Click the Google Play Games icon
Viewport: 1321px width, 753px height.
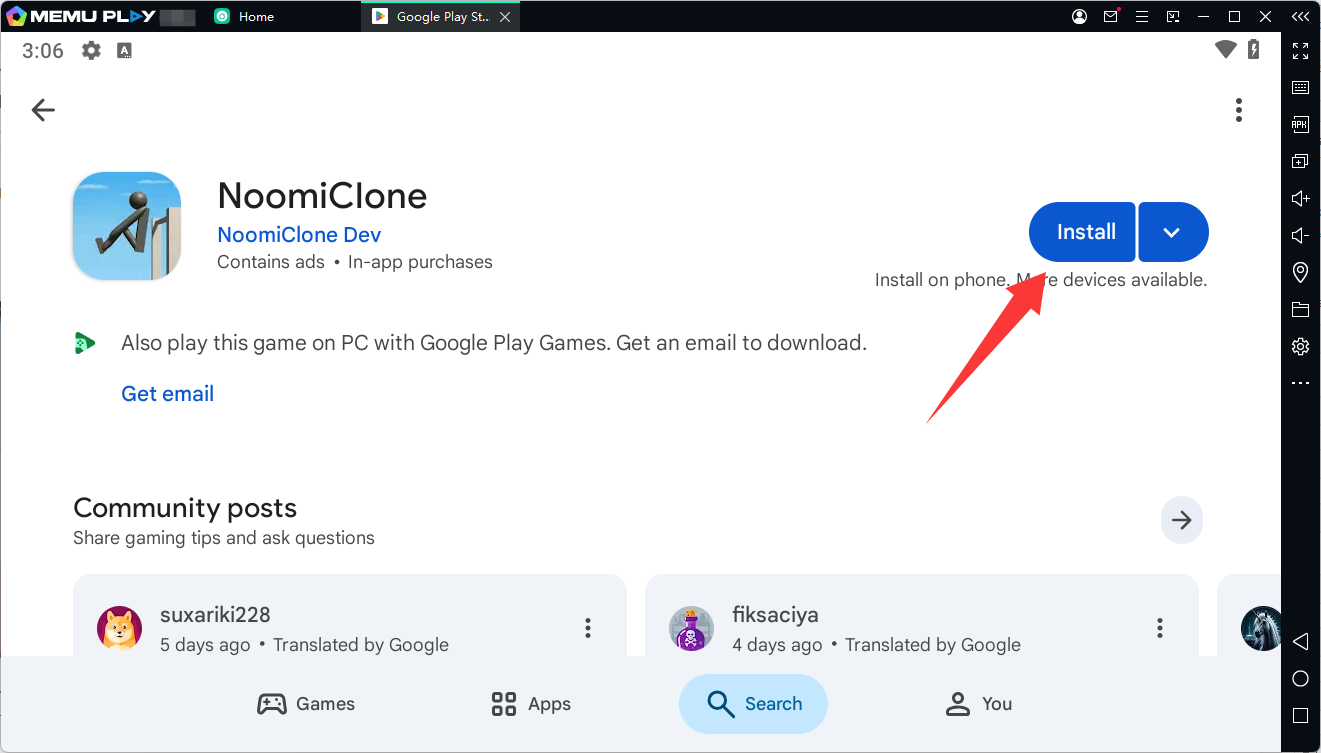(x=85, y=343)
